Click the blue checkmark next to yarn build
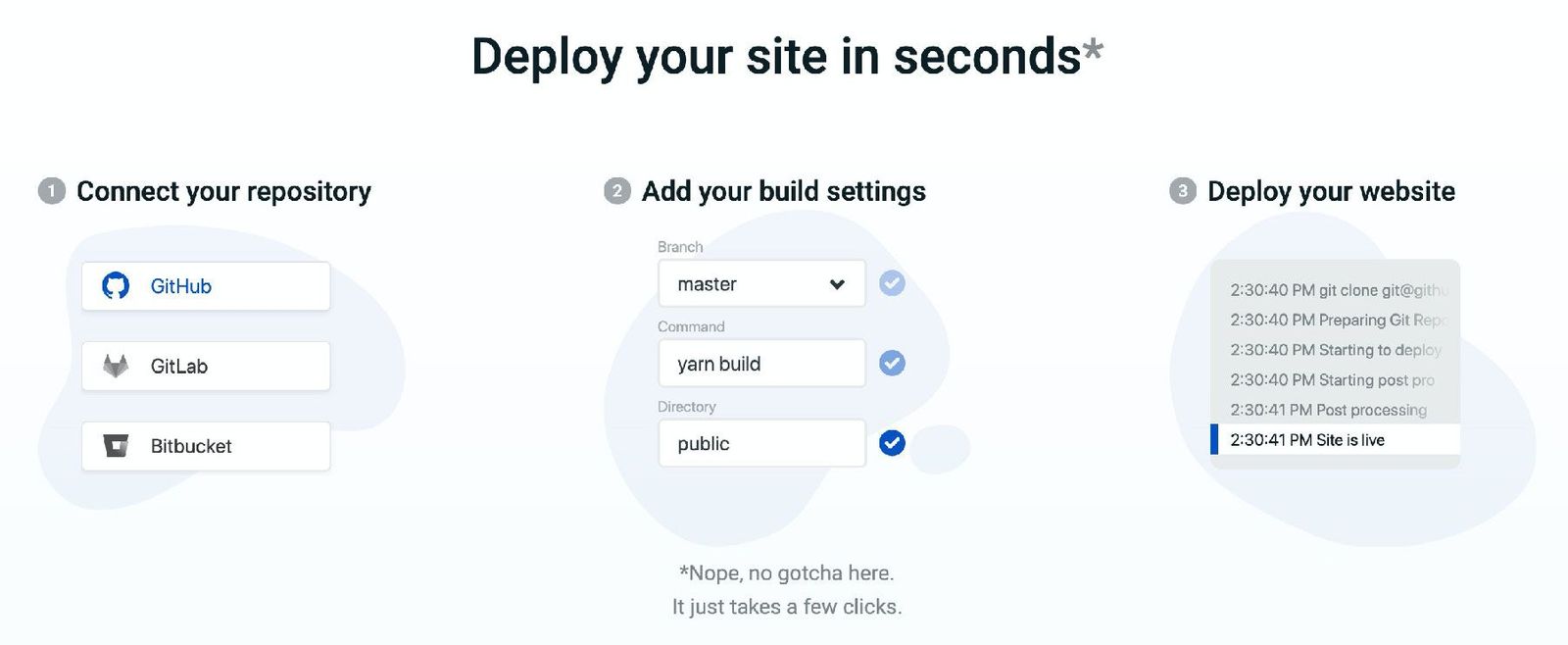Screen dimensions: 1568x645 click(x=891, y=363)
